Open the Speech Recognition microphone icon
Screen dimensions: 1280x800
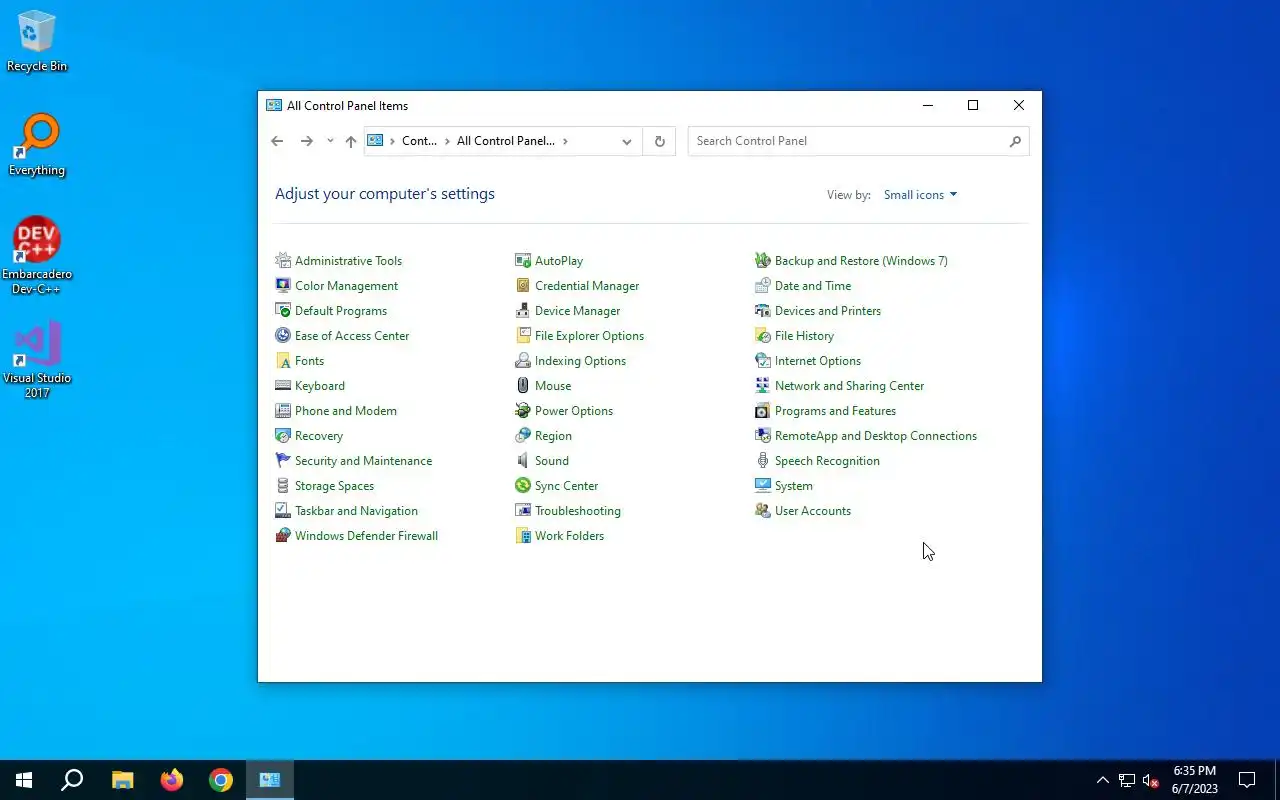(763, 461)
